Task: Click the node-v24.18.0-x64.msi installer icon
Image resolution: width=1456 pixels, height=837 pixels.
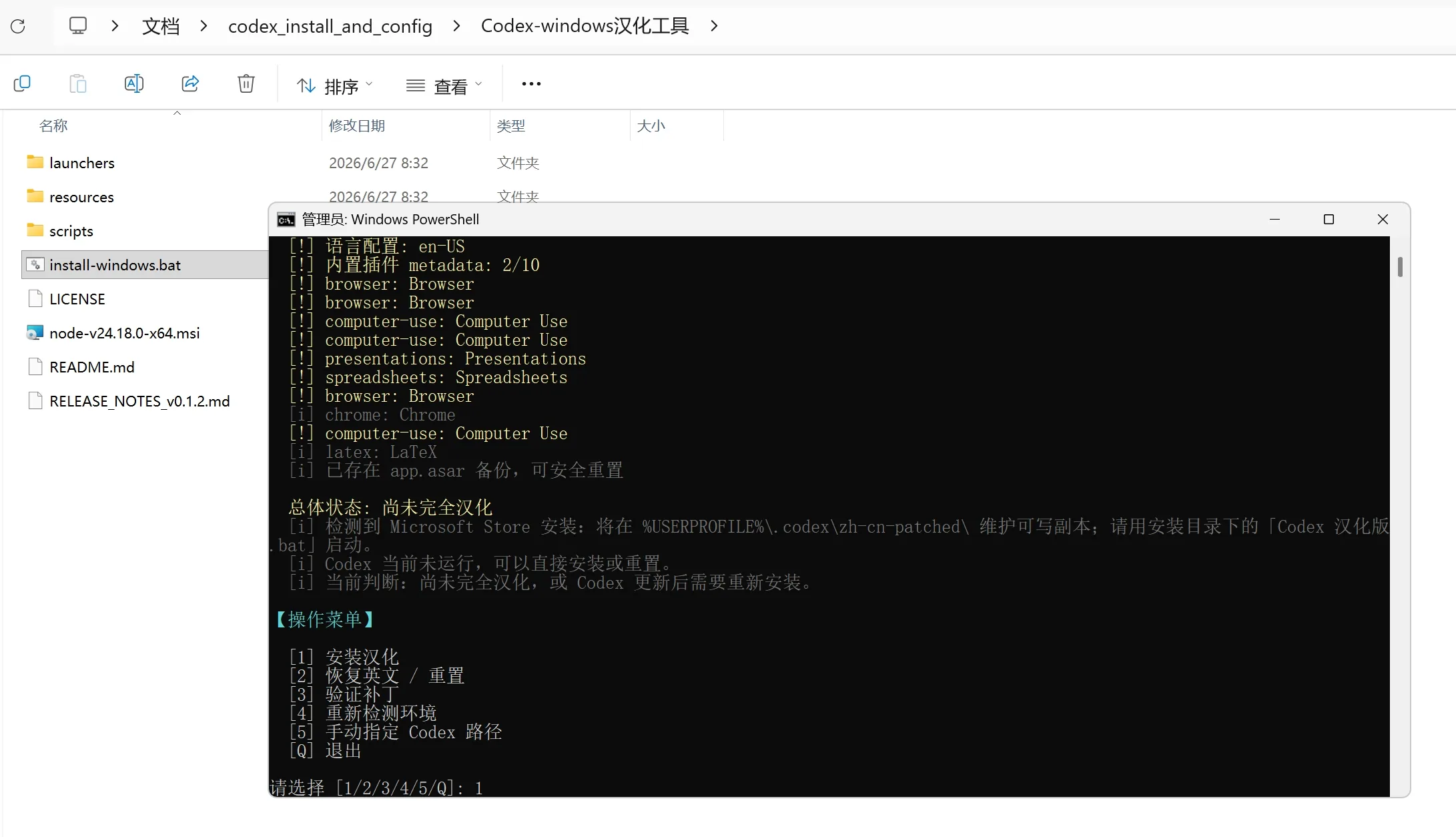Action: [35, 332]
